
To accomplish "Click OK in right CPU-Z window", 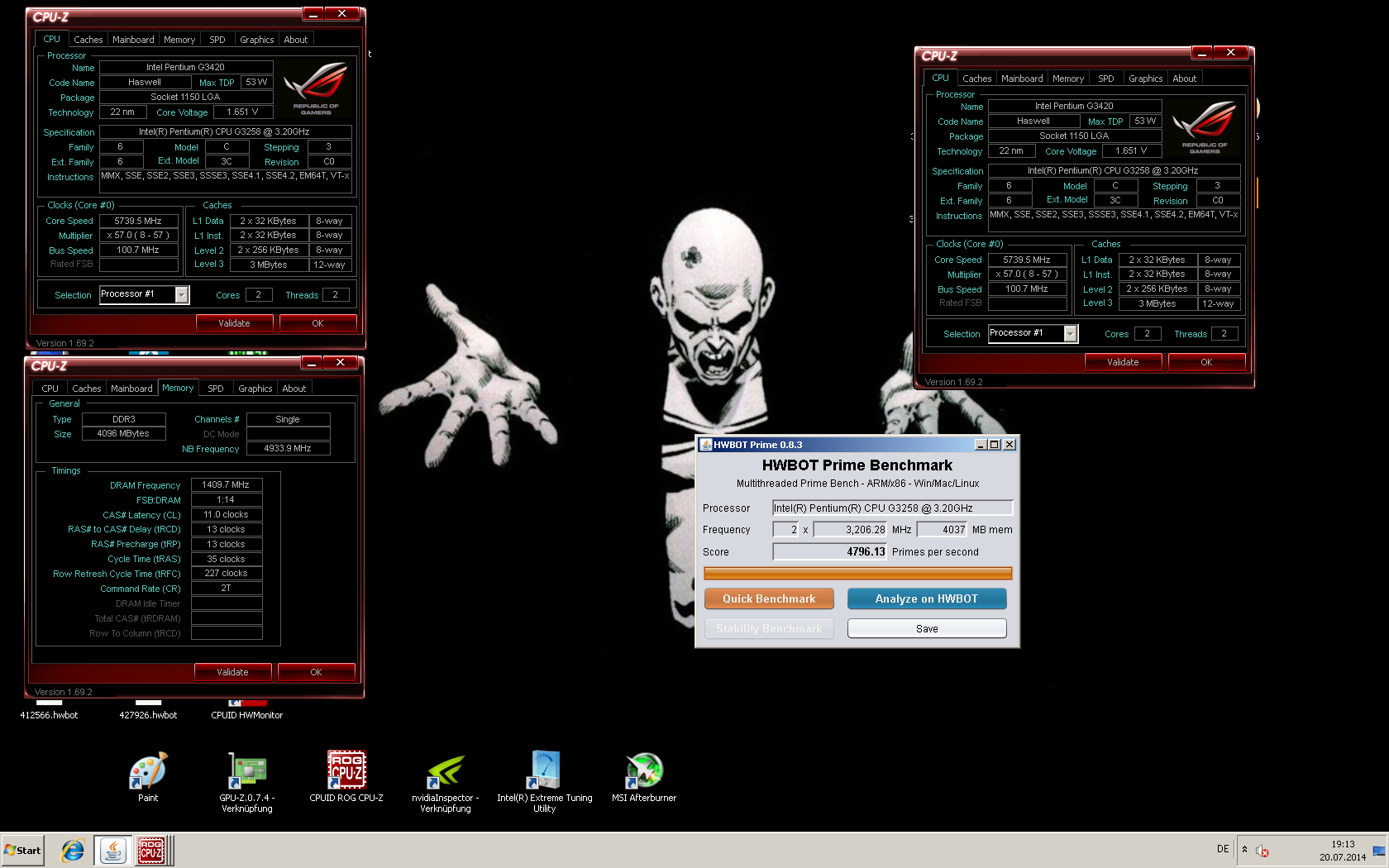I will [x=1206, y=362].
